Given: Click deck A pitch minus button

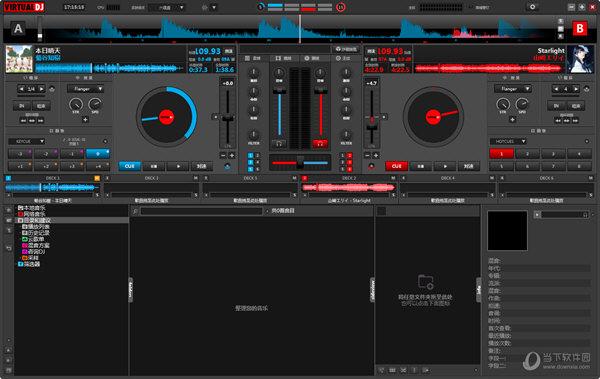Looking at the screenshot, I should 223,155.
